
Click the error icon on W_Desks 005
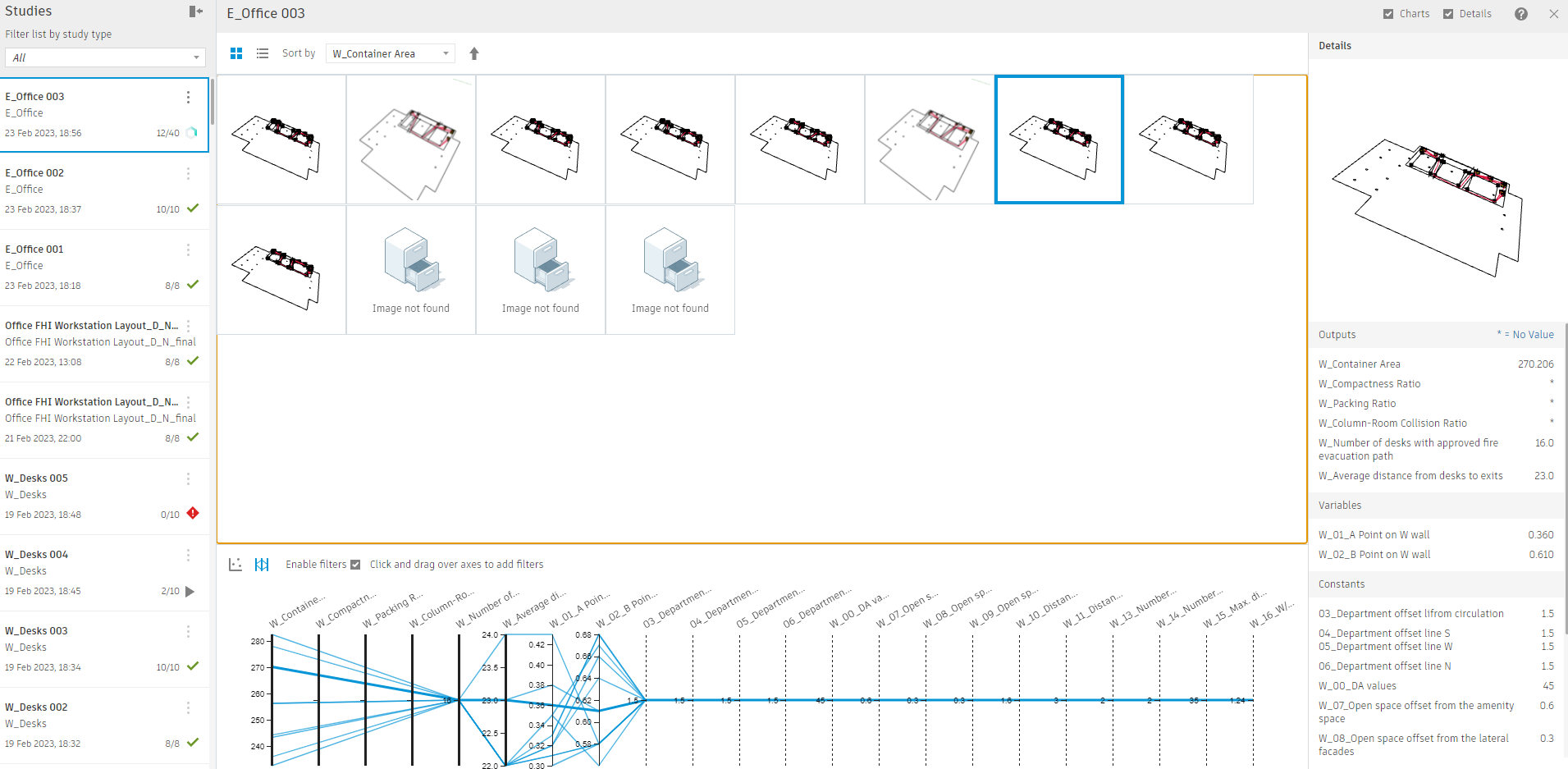193,513
